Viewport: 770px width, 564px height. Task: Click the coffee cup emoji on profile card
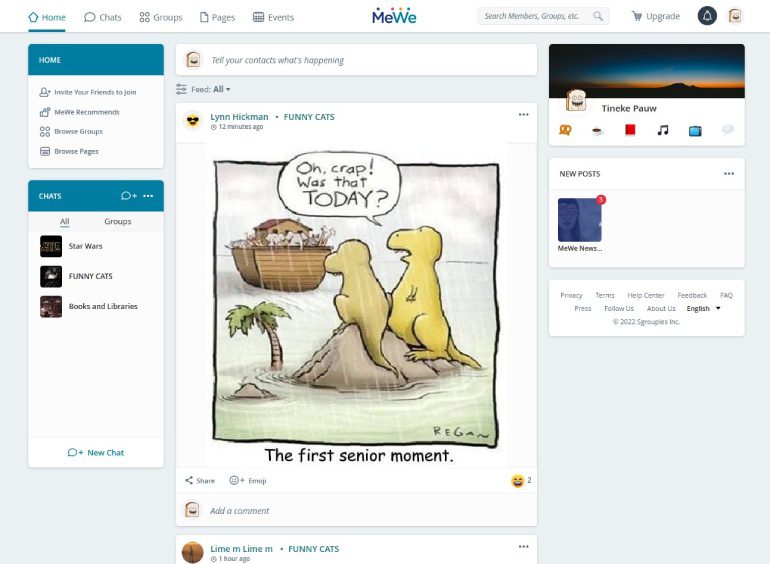point(597,131)
